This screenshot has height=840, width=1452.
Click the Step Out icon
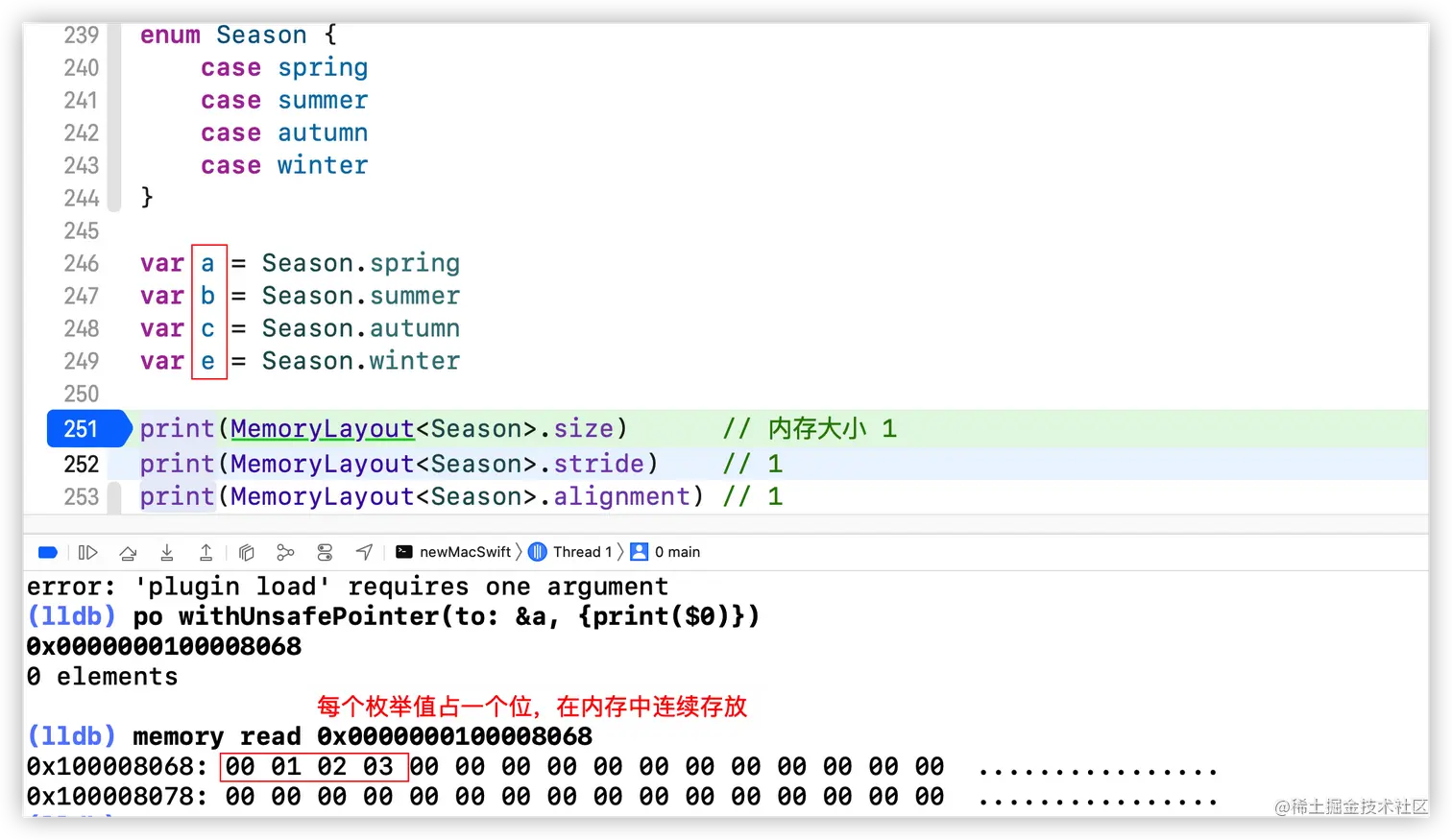(206, 552)
